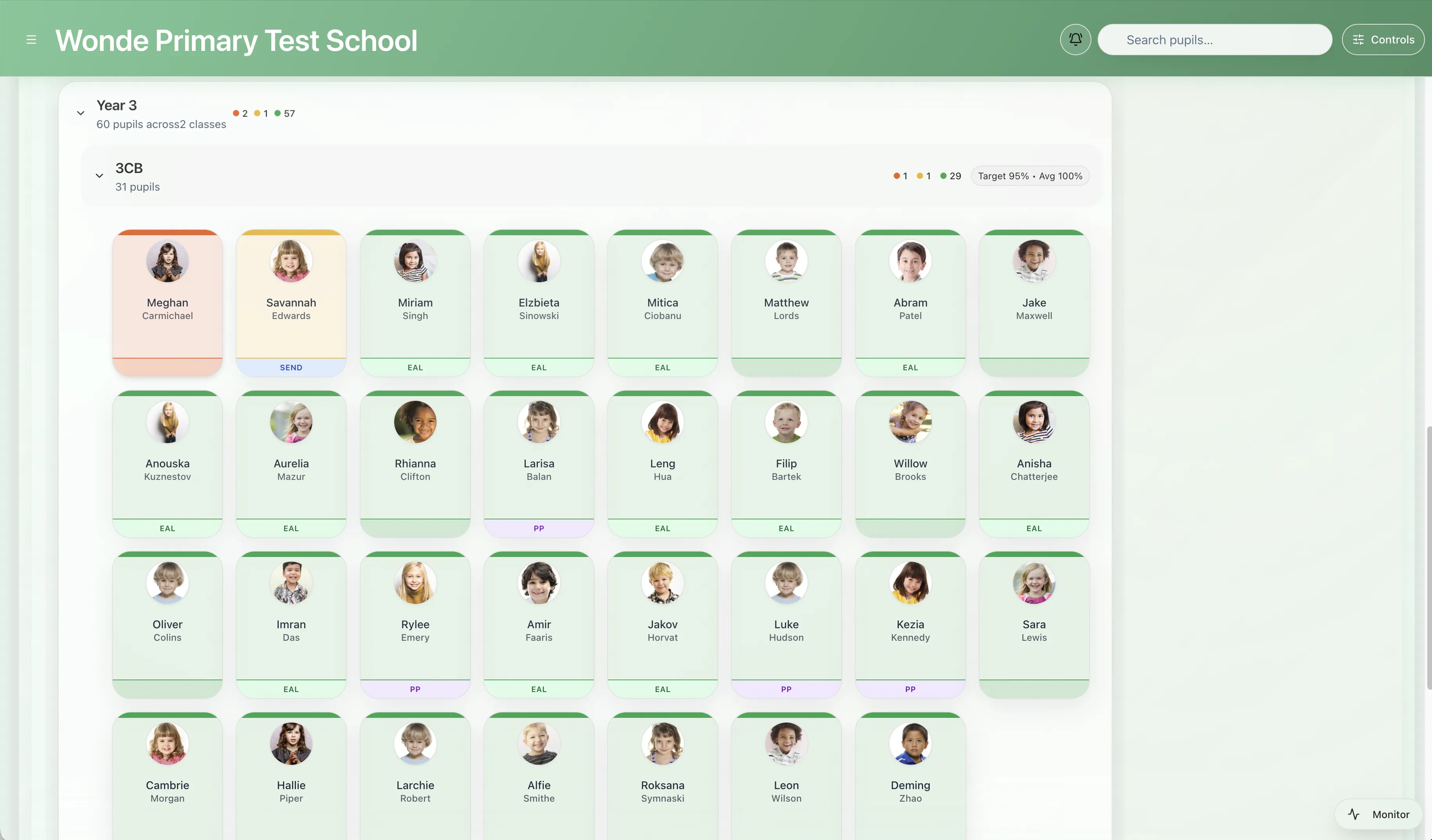The width and height of the screenshot is (1432, 840).
Task: Toggle the EAL tag on Miriam Singh
Action: (415, 367)
